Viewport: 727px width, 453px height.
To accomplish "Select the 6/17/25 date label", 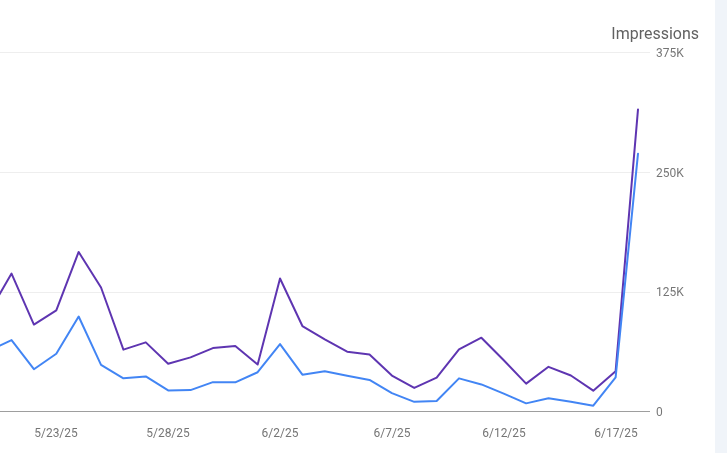I will (616, 433).
